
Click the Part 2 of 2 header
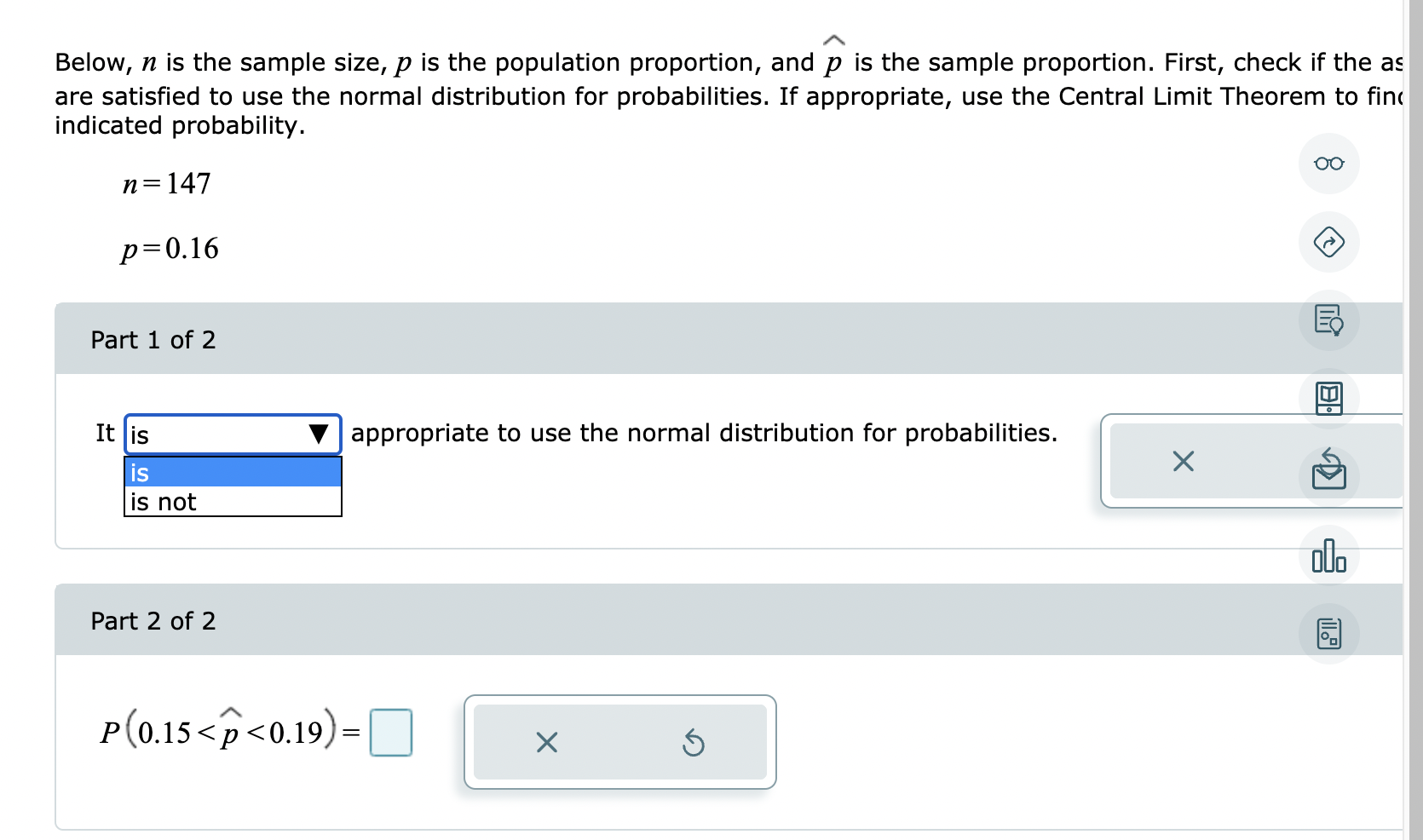pyautogui.click(x=153, y=621)
